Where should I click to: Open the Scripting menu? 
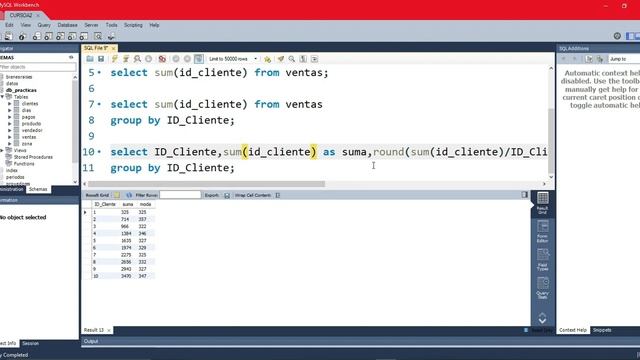click(133, 25)
